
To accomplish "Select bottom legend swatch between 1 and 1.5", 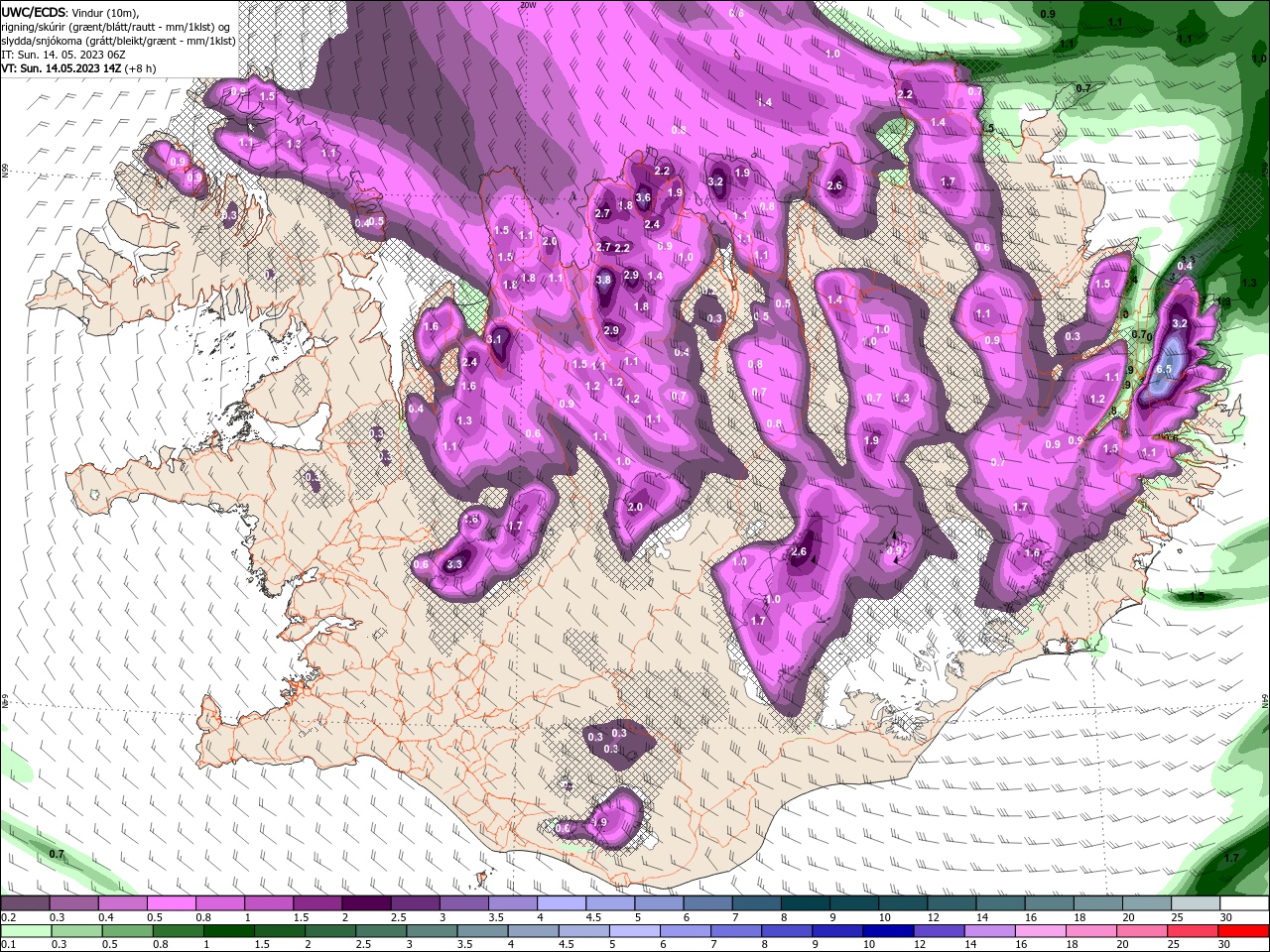I will [228, 931].
